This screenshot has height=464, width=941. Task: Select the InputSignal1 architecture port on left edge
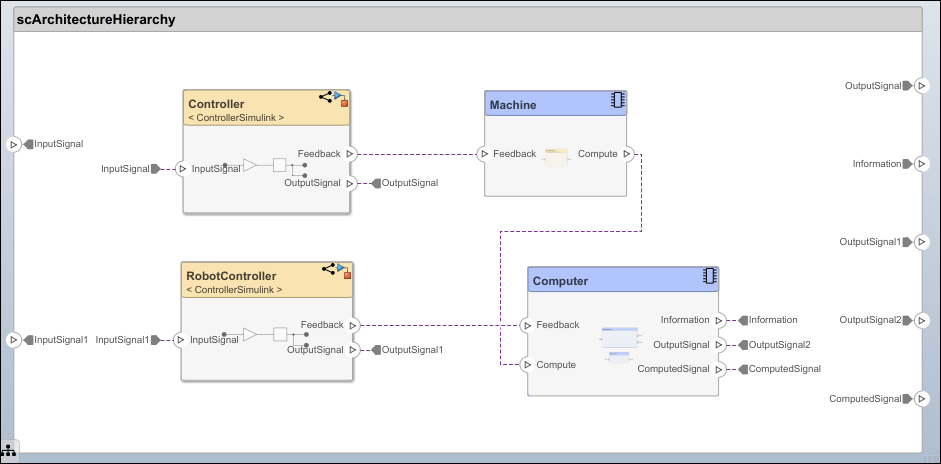click(x=13, y=340)
